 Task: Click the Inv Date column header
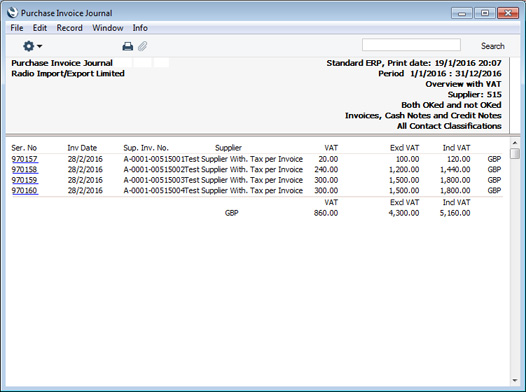click(x=82, y=148)
